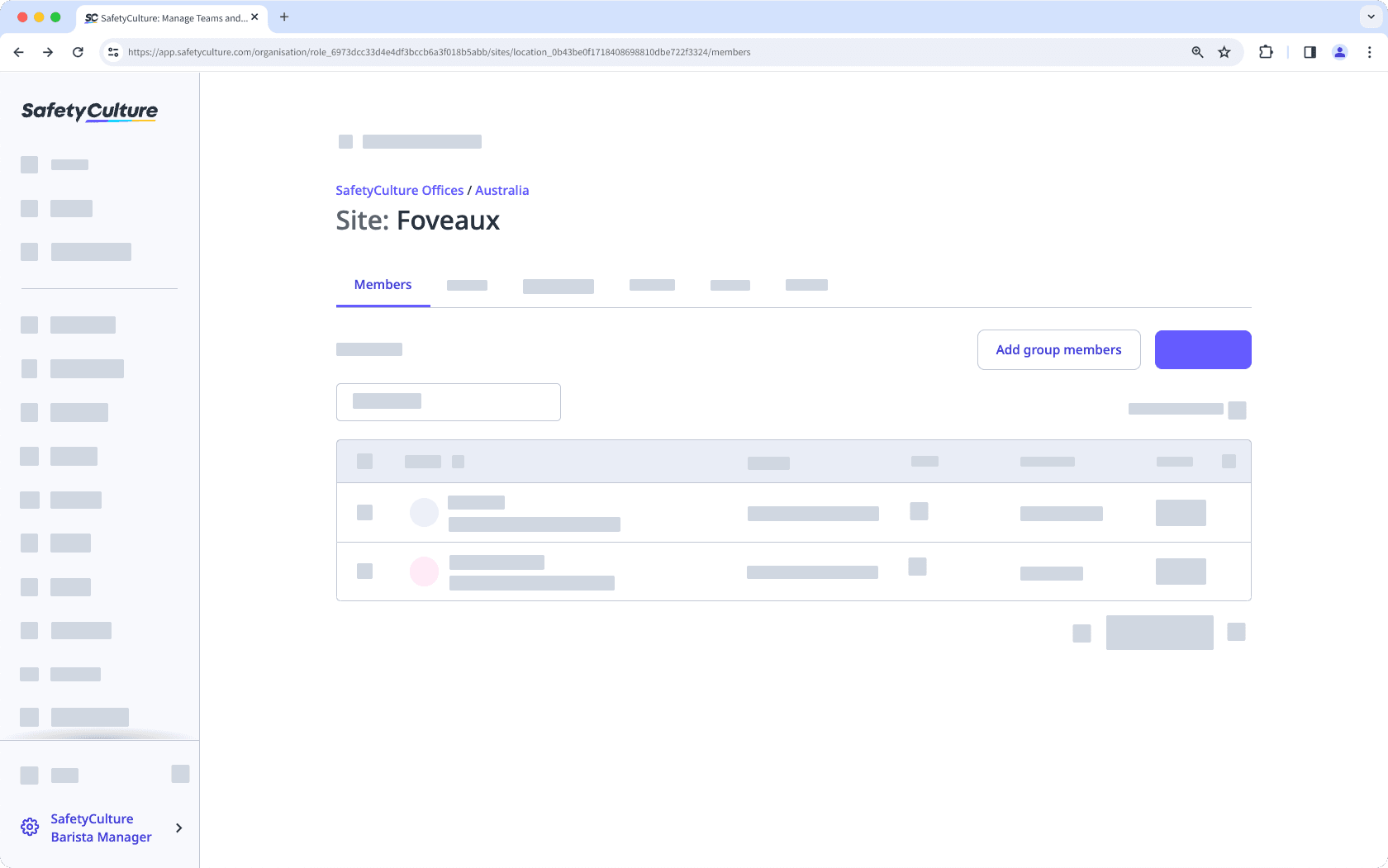
Task: Expand the SafetyCulture Barista Manager chevron
Action: click(x=178, y=828)
